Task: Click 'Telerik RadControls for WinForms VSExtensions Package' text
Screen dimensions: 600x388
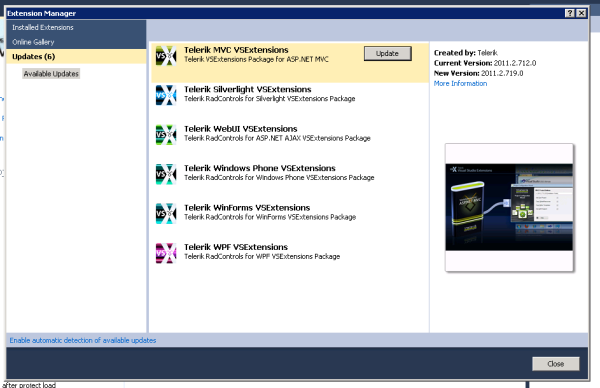Action: (270, 217)
